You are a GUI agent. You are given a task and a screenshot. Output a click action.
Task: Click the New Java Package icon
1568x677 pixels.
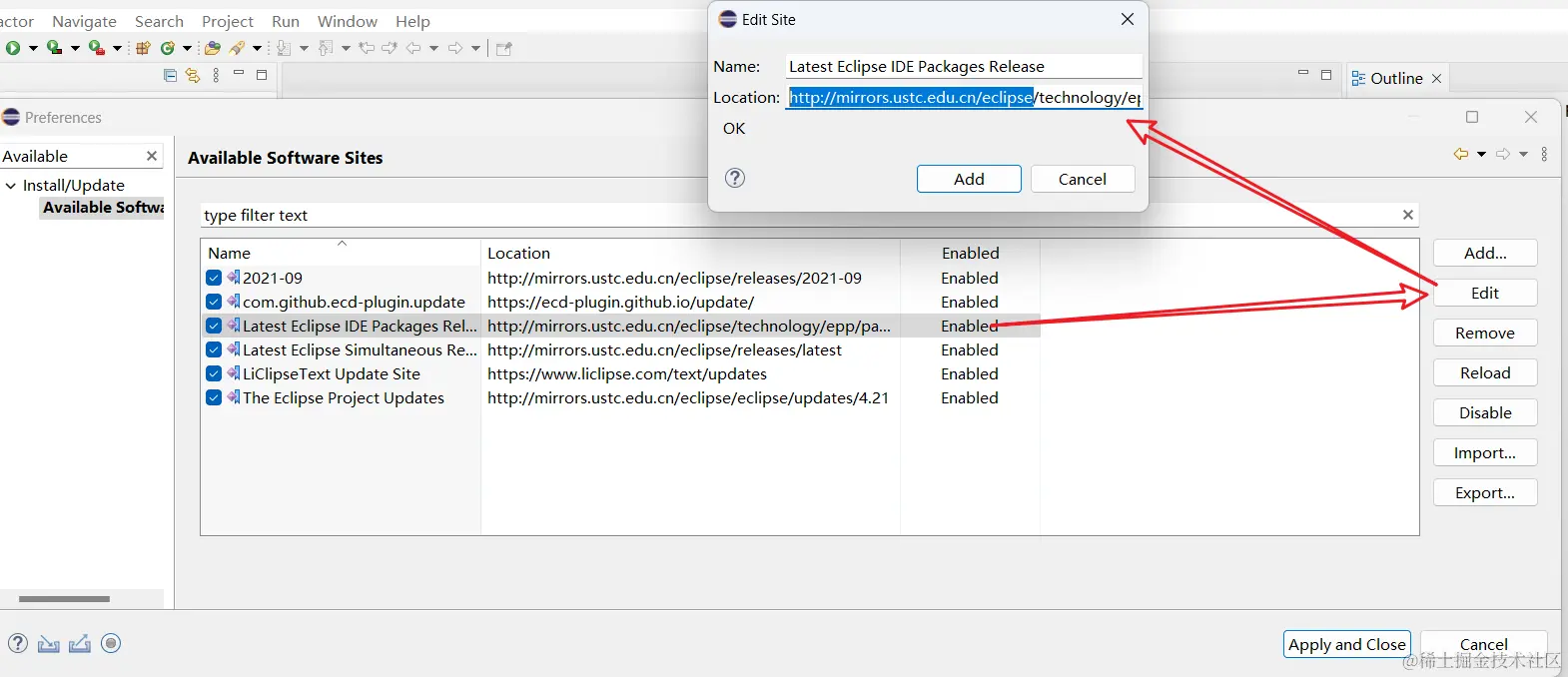pyautogui.click(x=143, y=48)
